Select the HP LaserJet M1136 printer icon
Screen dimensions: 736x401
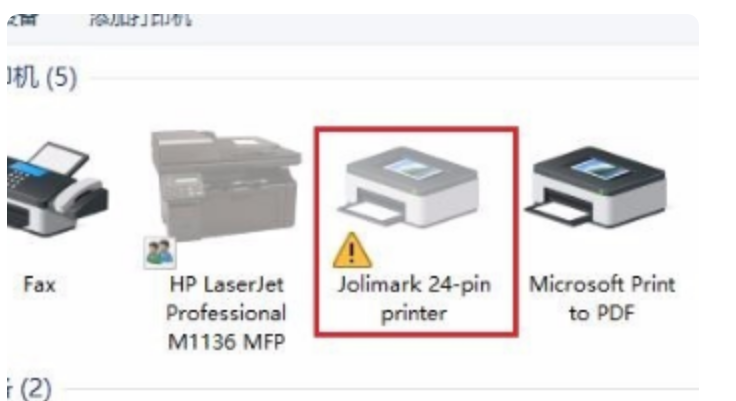point(226,185)
